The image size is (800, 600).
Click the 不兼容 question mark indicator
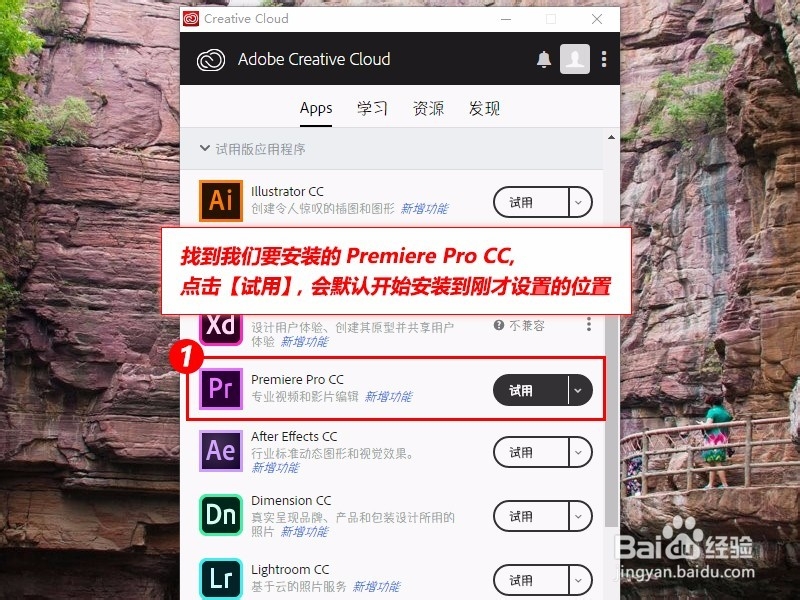498,324
